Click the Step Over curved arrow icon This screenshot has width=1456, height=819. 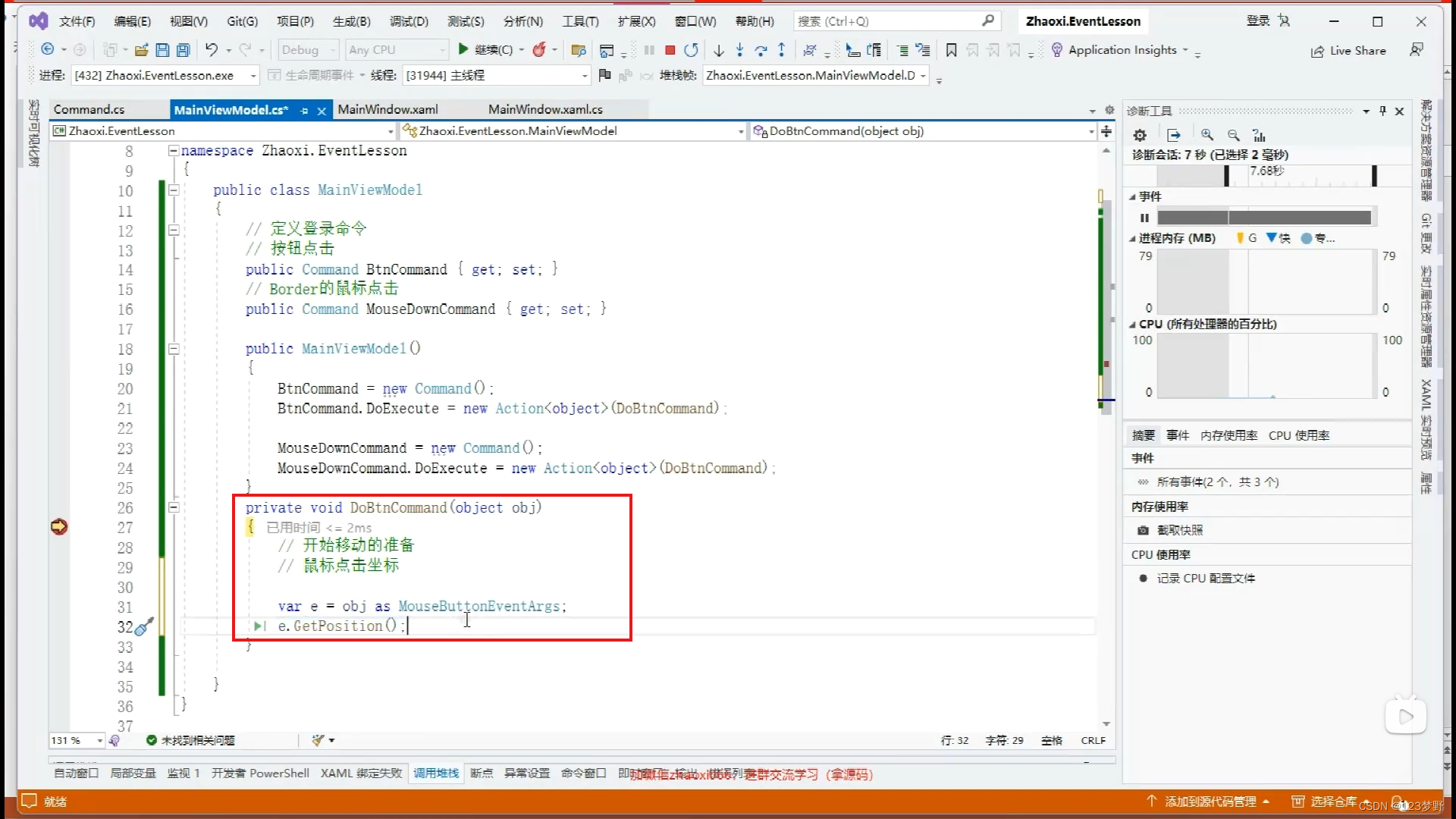(x=761, y=50)
